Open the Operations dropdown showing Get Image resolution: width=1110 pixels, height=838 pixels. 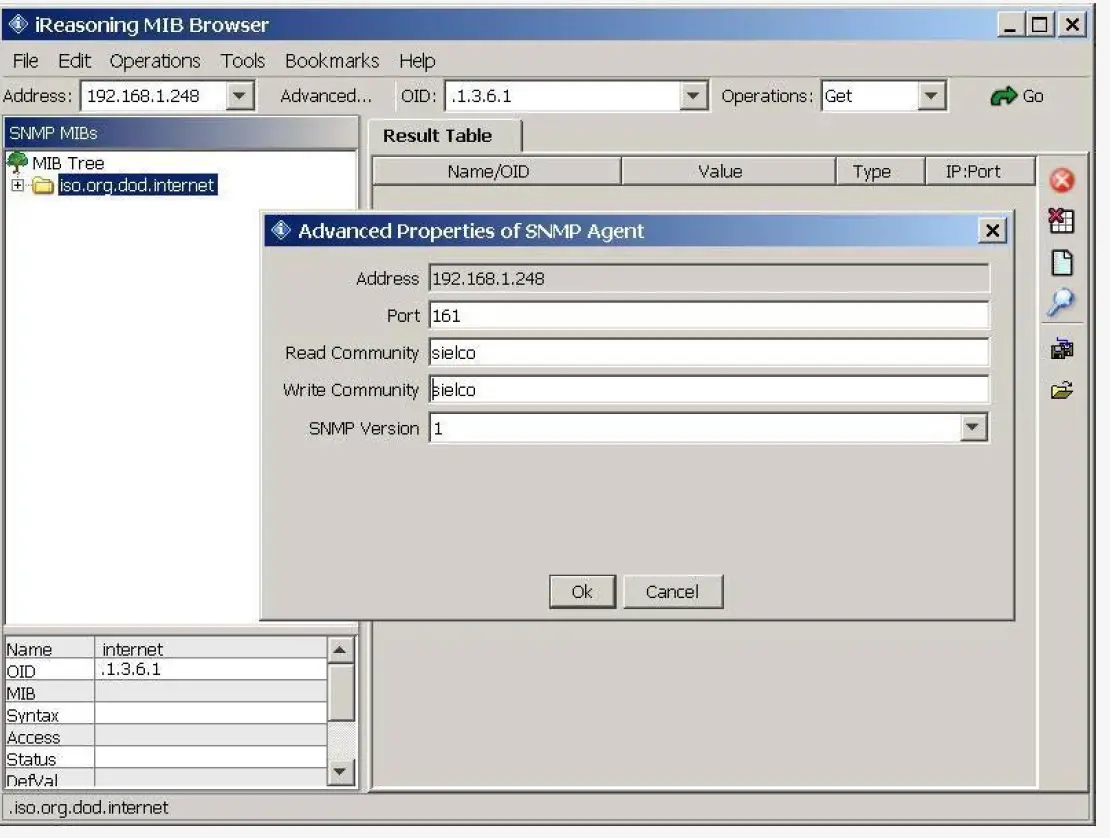point(931,96)
